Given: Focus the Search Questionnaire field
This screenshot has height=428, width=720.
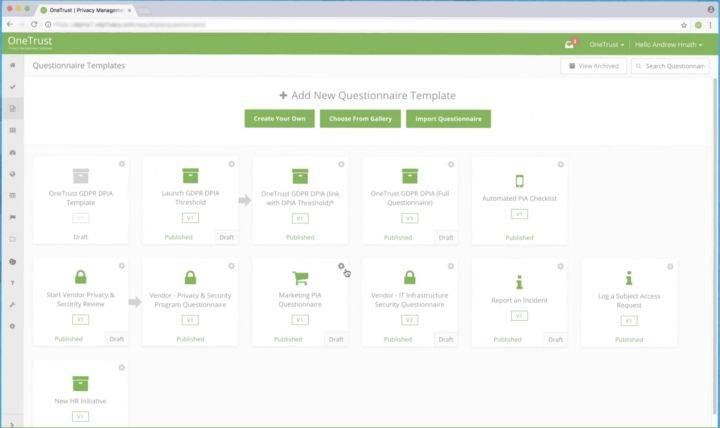Looking at the screenshot, I should 670,66.
